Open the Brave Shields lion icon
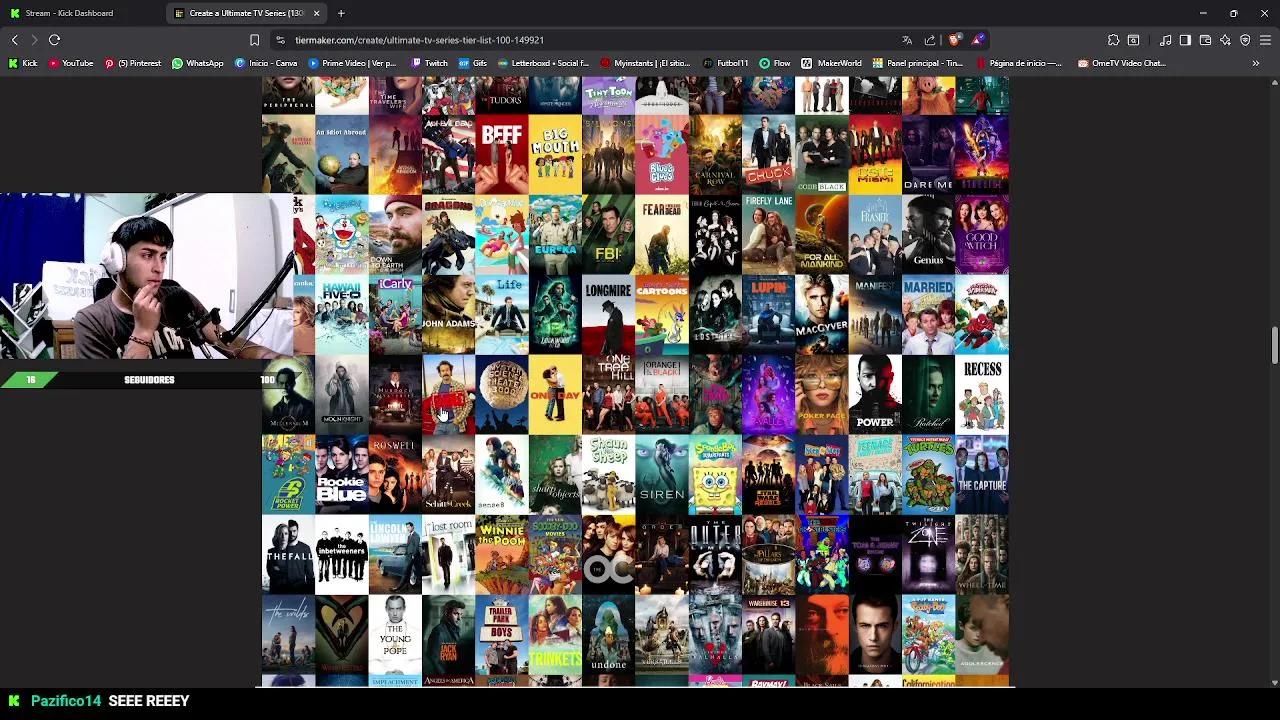 pyautogui.click(x=954, y=40)
